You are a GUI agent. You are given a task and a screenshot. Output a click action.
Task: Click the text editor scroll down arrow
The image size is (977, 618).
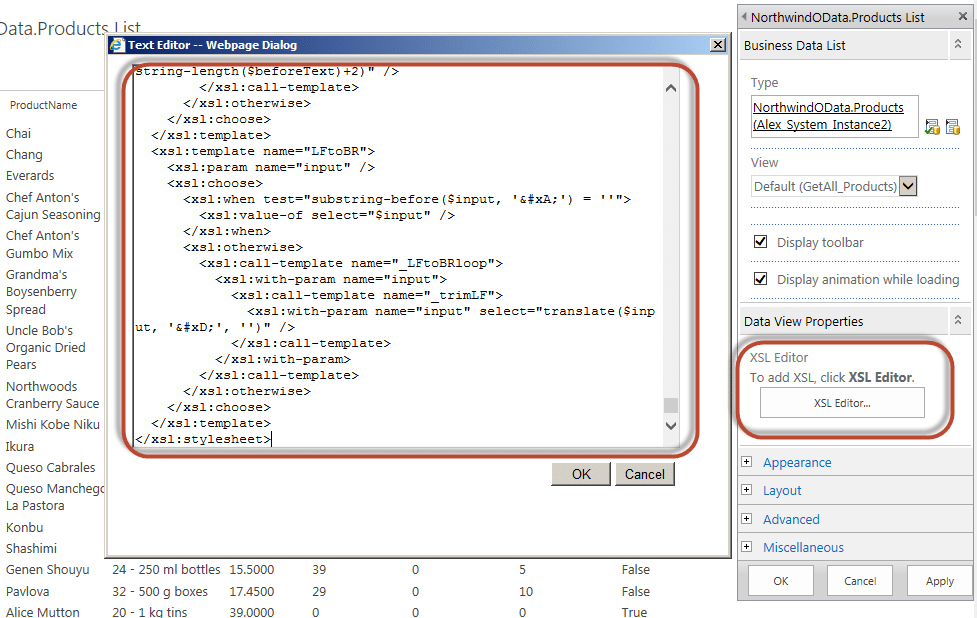670,426
